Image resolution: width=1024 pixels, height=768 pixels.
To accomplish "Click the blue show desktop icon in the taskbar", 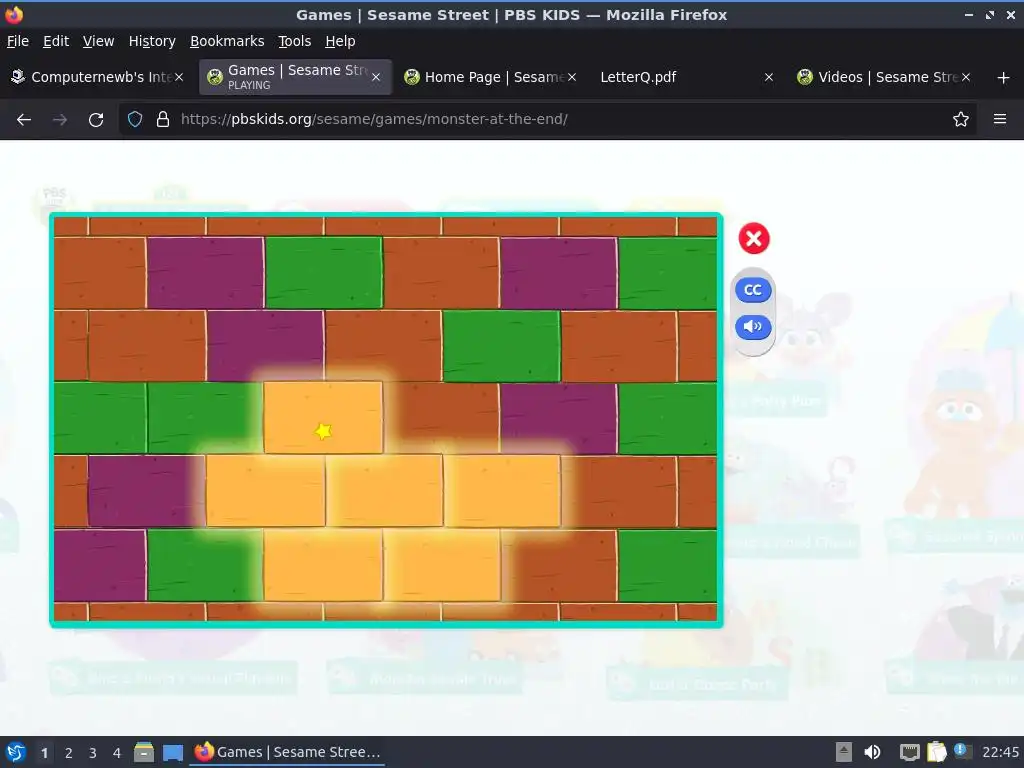I will [x=172, y=752].
